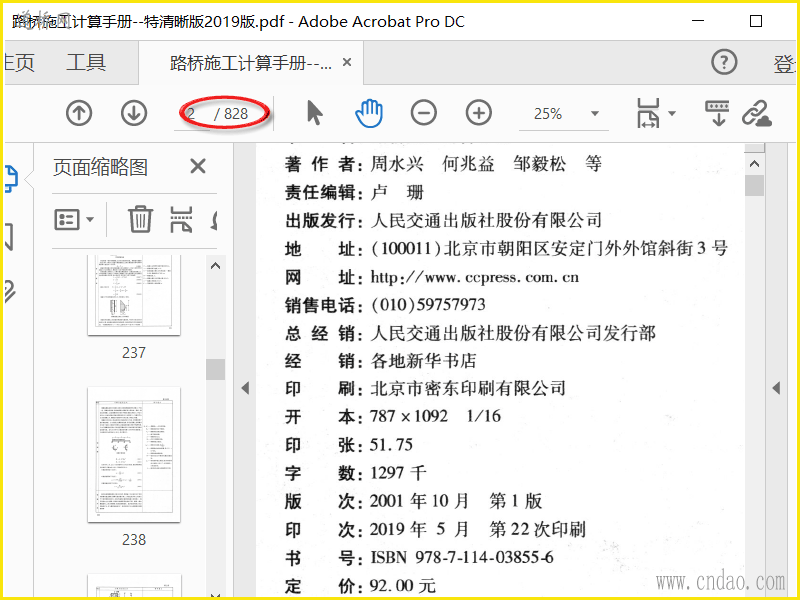Select the page 238 thumbnail
The width and height of the screenshot is (800, 600).
(x=134, y=455)
